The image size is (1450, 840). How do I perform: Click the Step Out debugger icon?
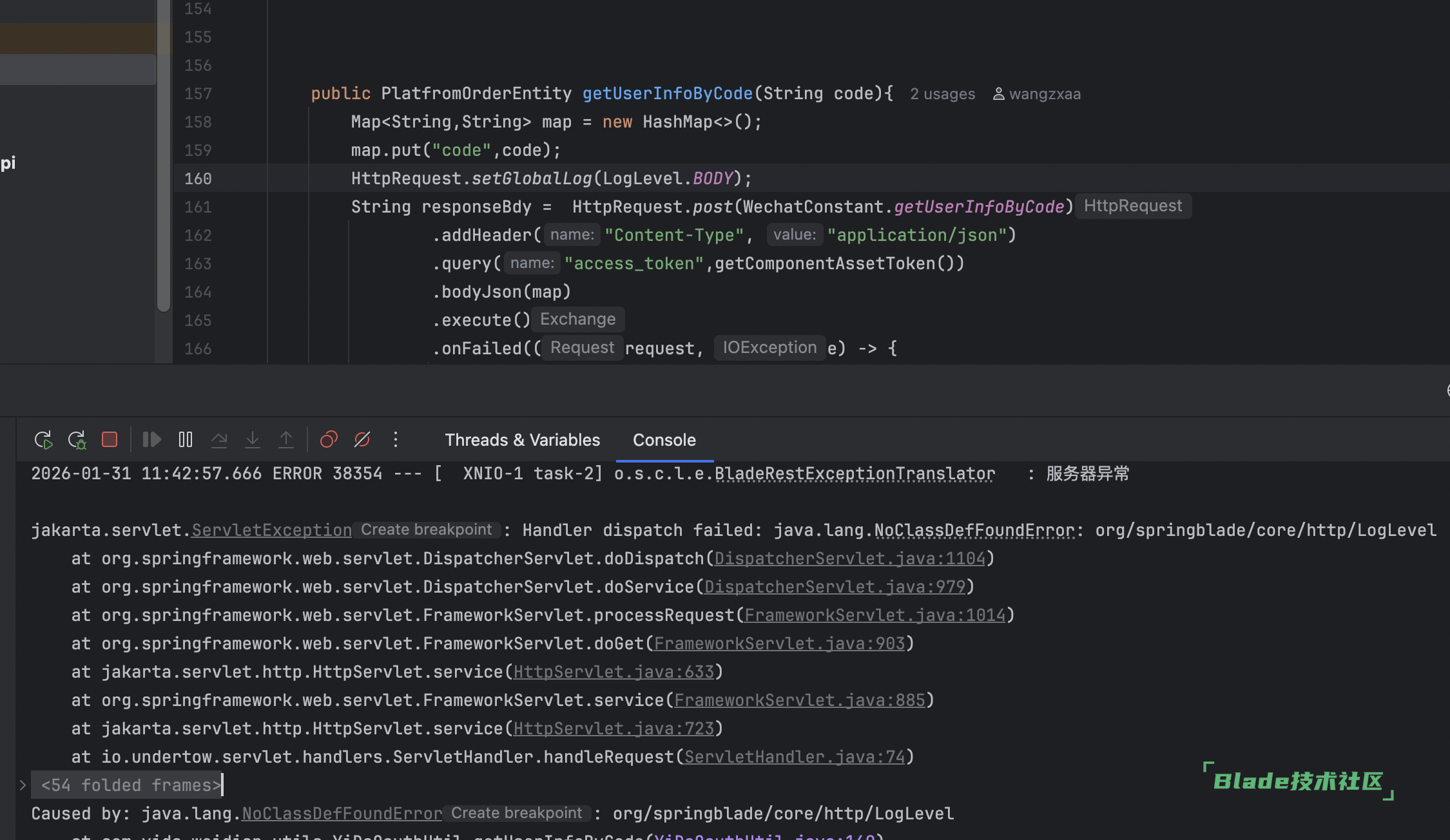[x=286, y=439]
